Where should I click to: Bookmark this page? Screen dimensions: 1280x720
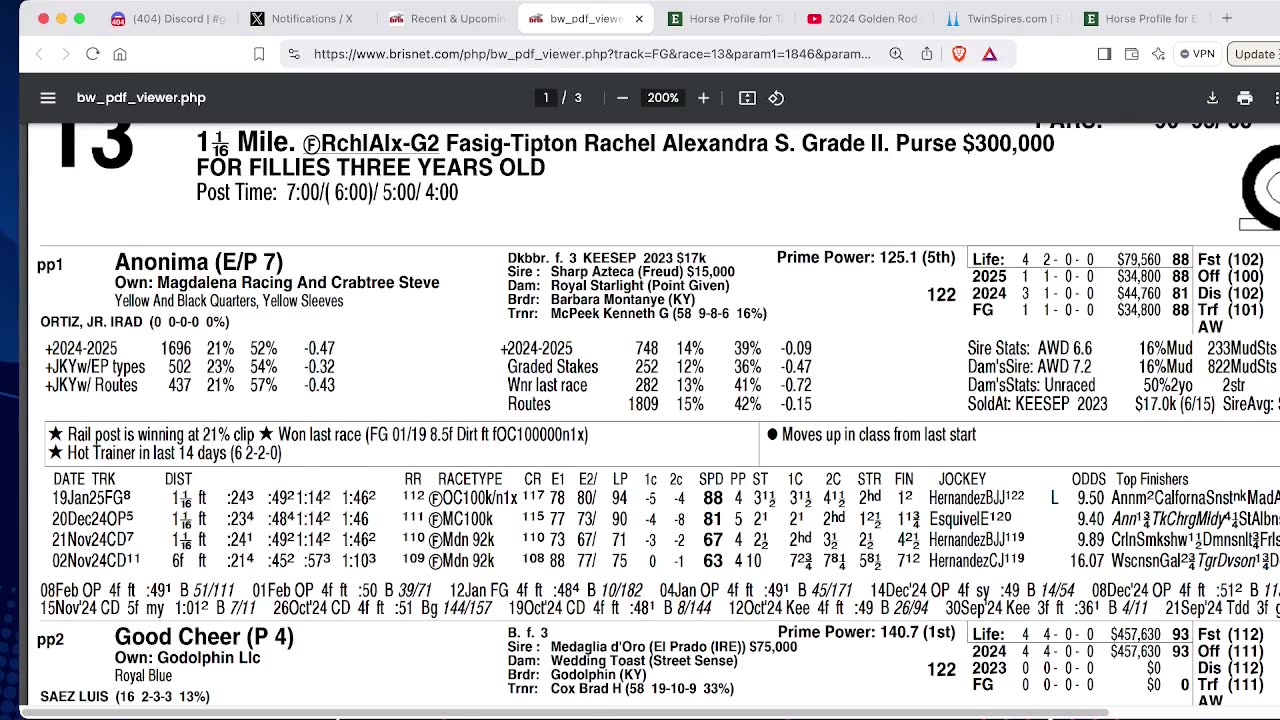pos(259,54)
